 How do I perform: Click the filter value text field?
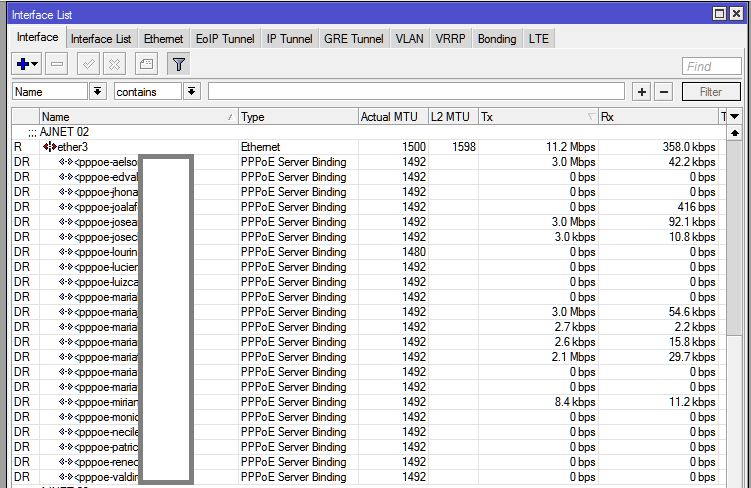coord(416,91)
